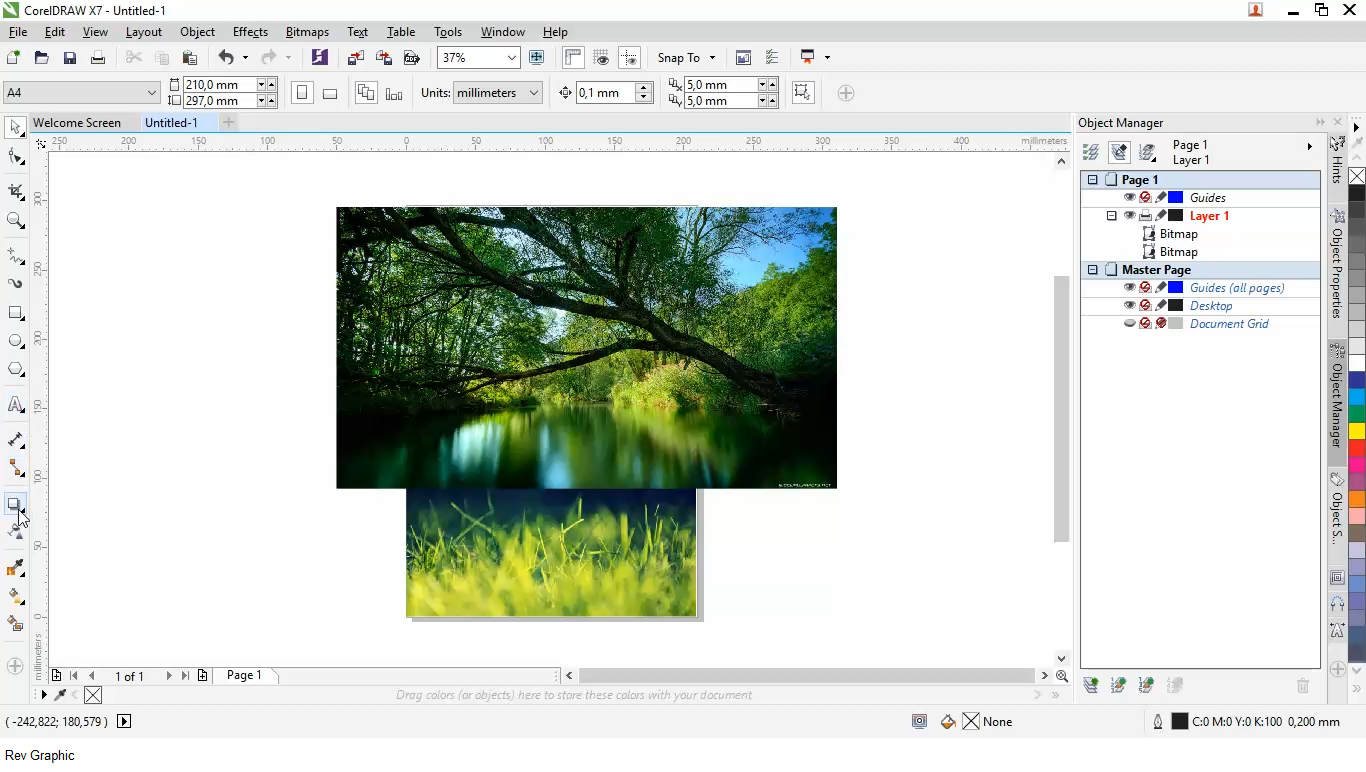Viewport: 1366px width, 772px height.
Task: Select the Shape tool
Action: coord(15,157)
